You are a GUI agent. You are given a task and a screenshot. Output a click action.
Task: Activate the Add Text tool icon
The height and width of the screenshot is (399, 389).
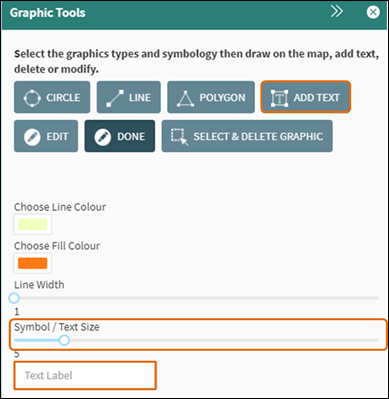(x=279, y=98)
